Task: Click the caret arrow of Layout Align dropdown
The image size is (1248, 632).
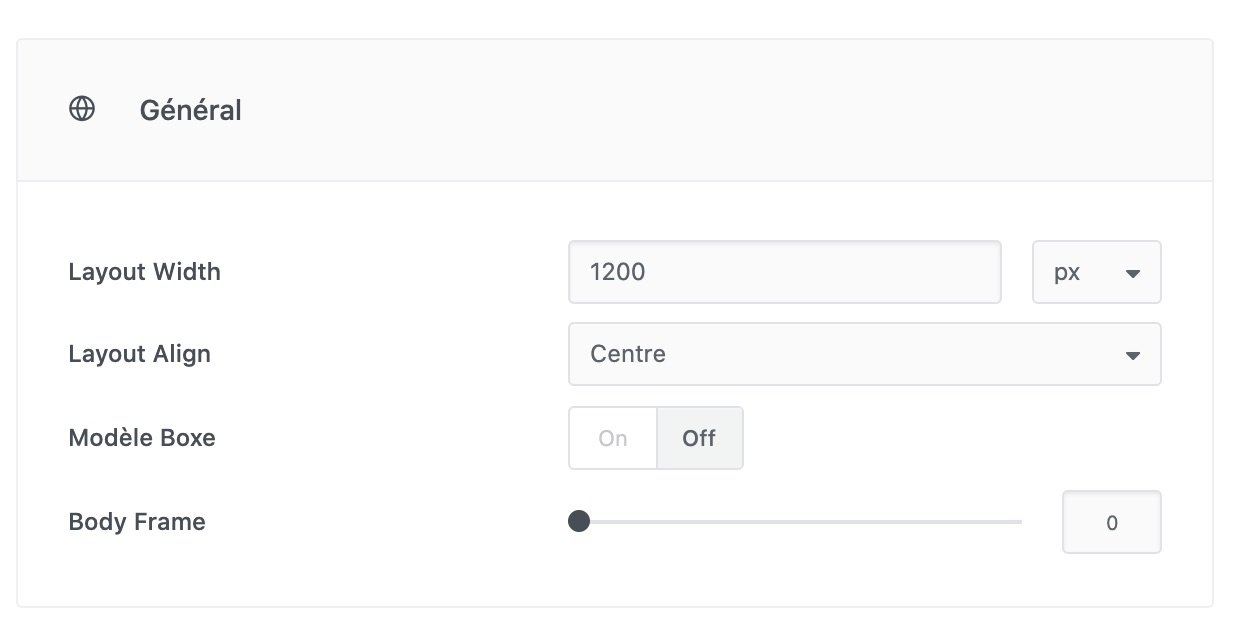Action: 1133,355
